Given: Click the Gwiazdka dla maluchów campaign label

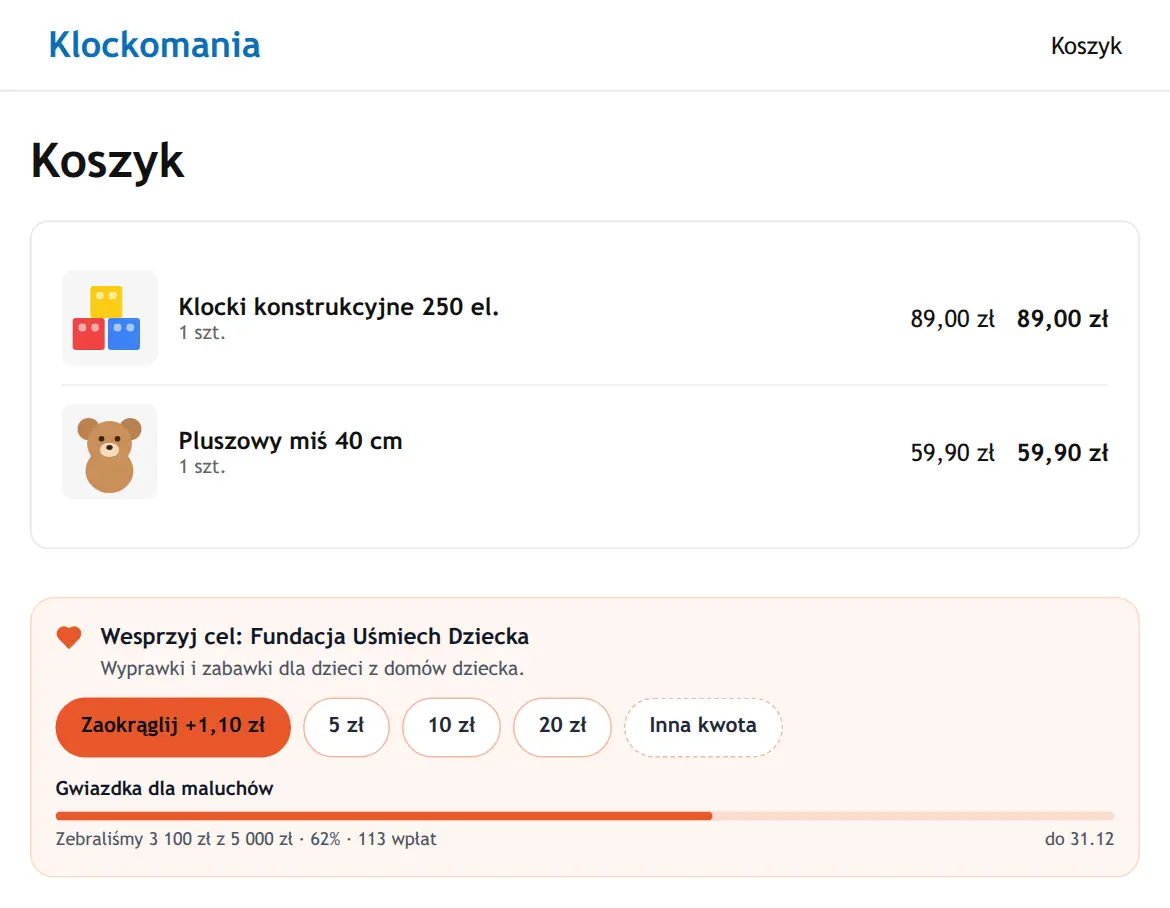Looking at the screenshot, I should pyautogui.click(x=165, y=789).
